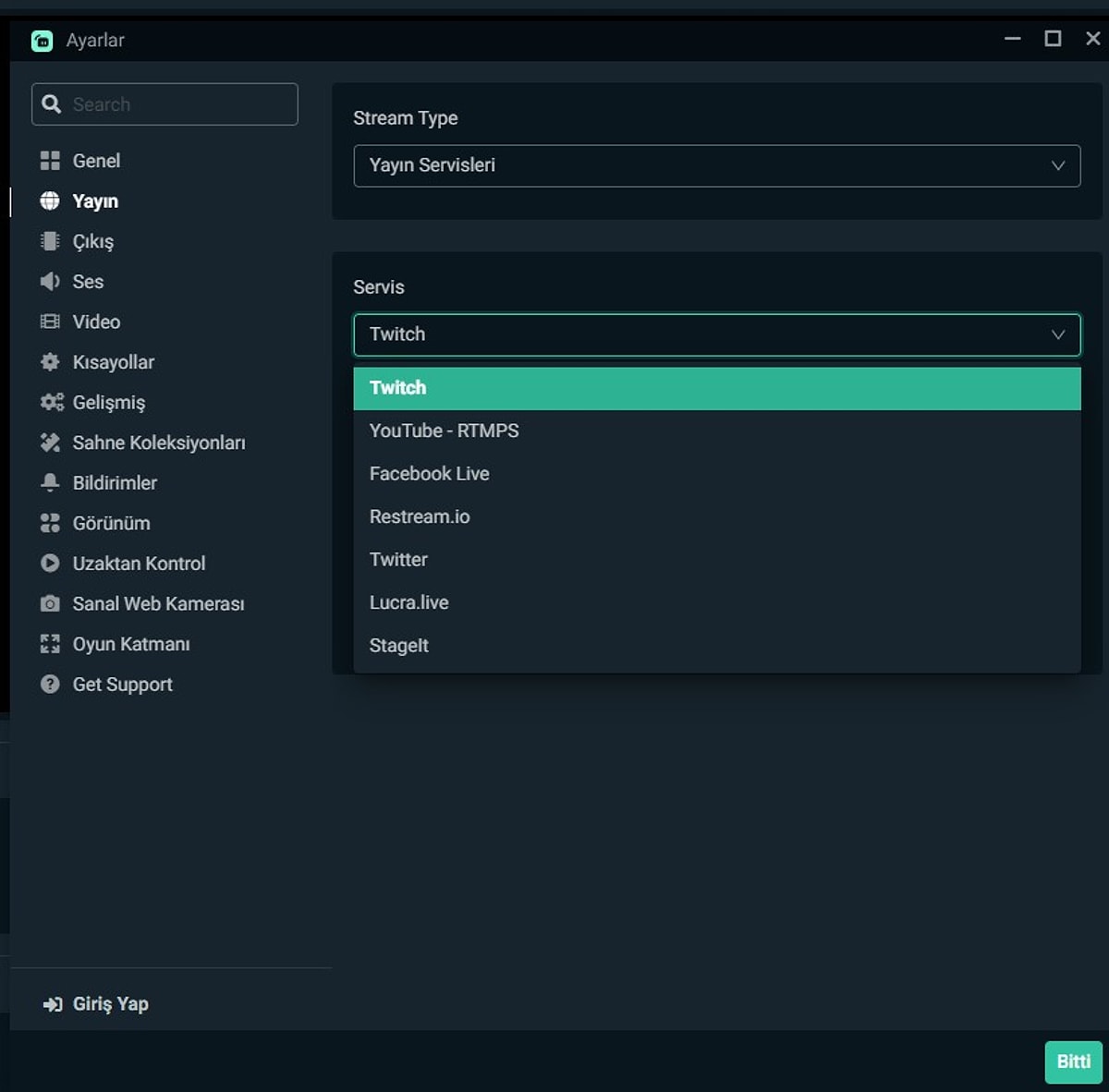Open Gelişmiş advanced settings

(x=109, y=402)
